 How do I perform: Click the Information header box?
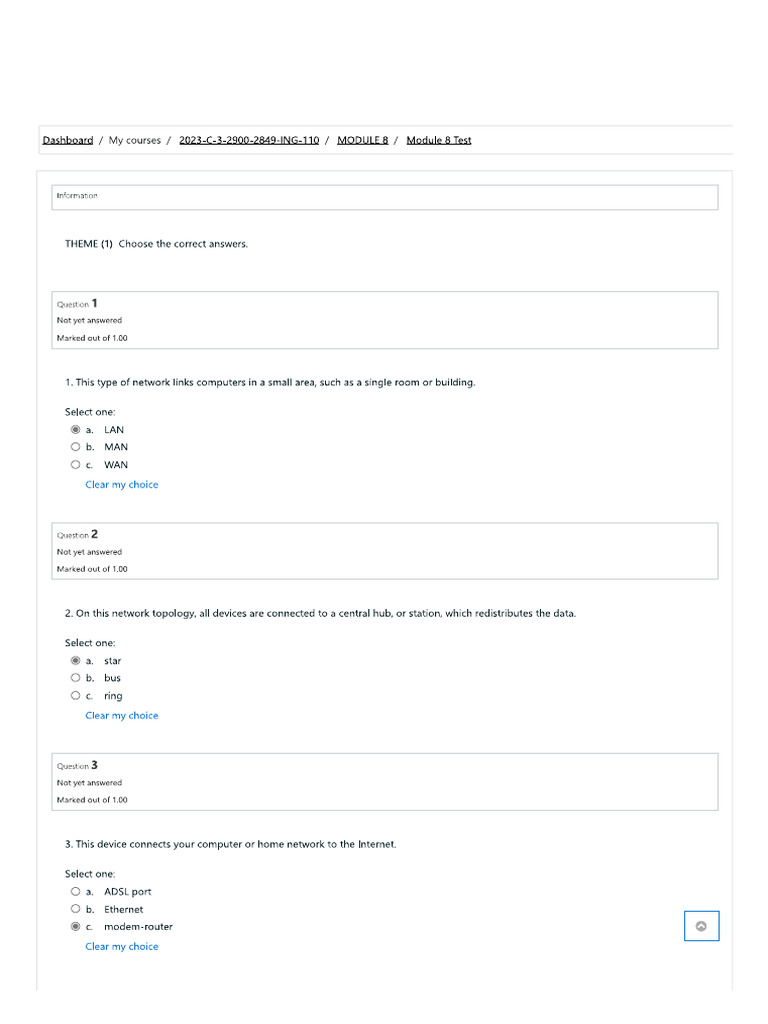tap(384, 196)
